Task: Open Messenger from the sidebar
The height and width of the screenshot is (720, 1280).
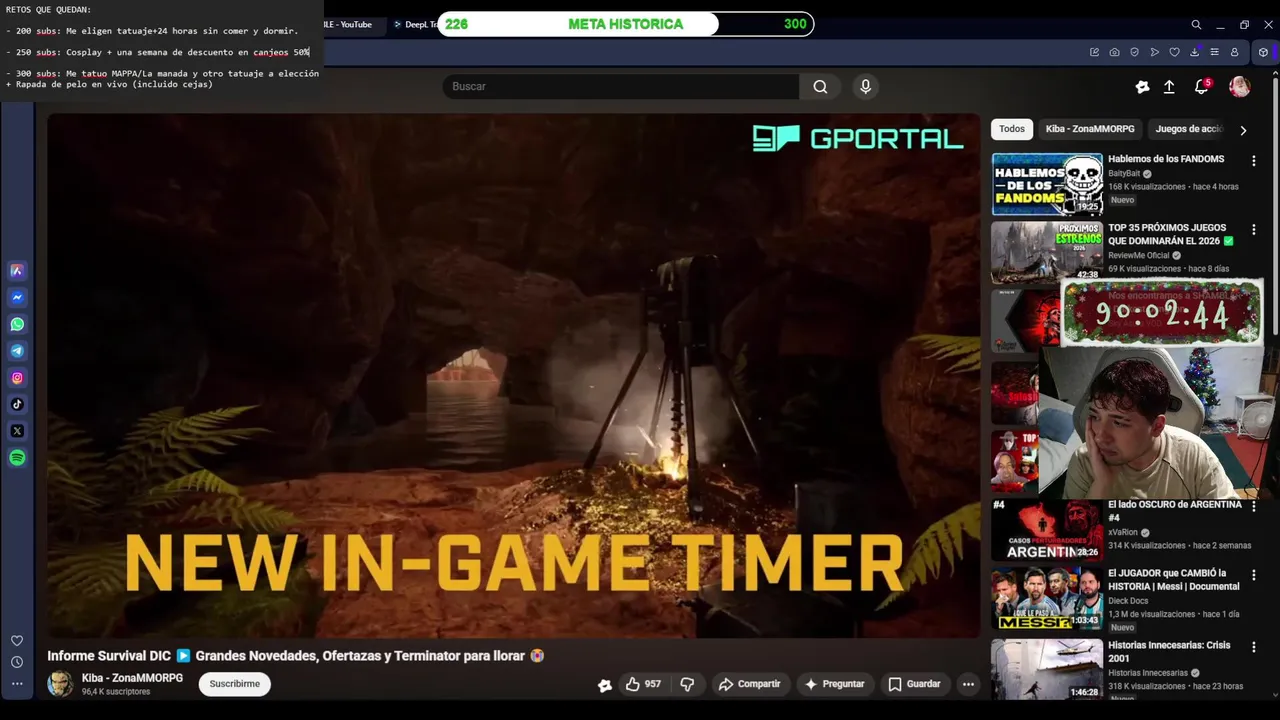Action: [17, 297]
